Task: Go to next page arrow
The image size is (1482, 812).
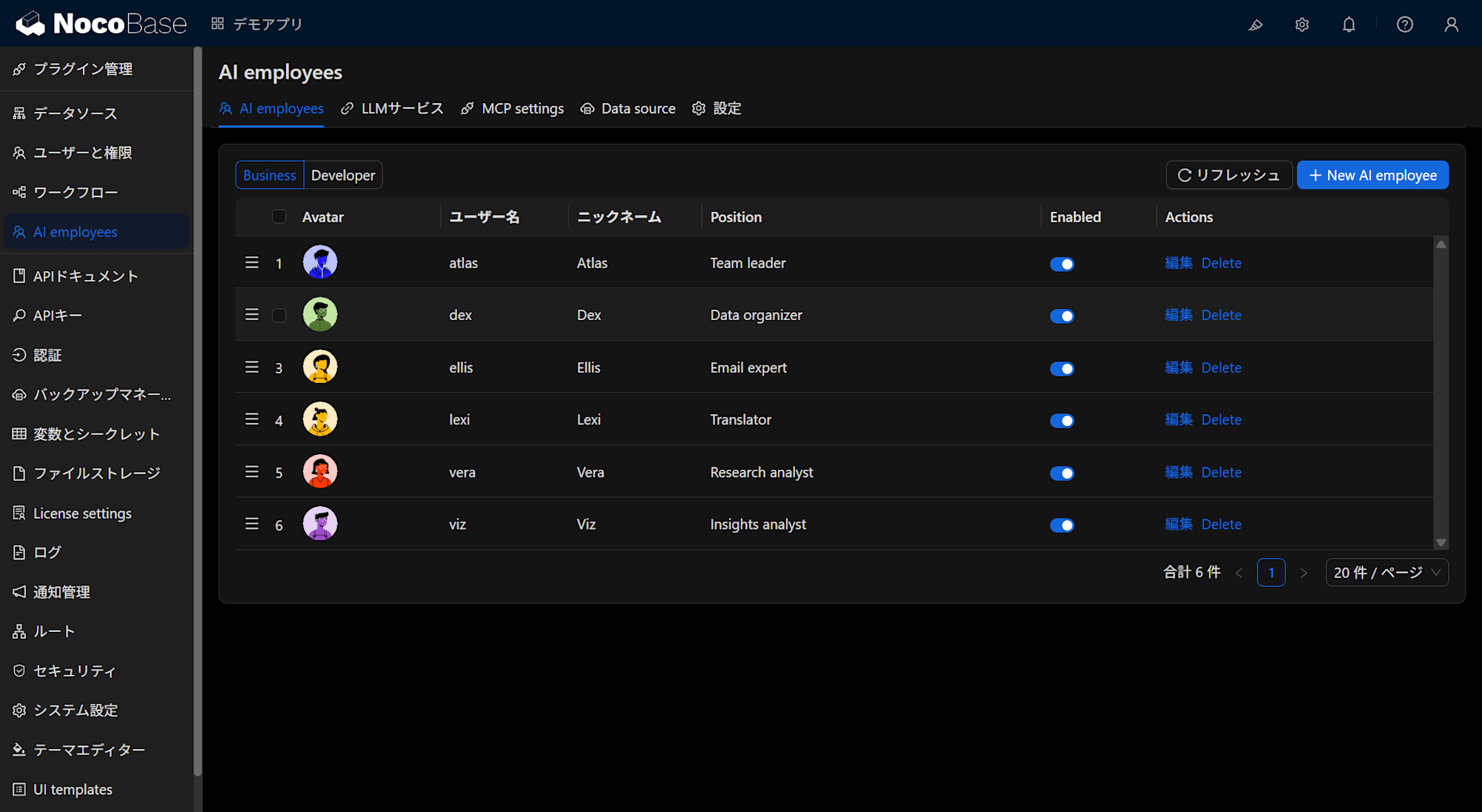Action: [x=1304, y=573]
